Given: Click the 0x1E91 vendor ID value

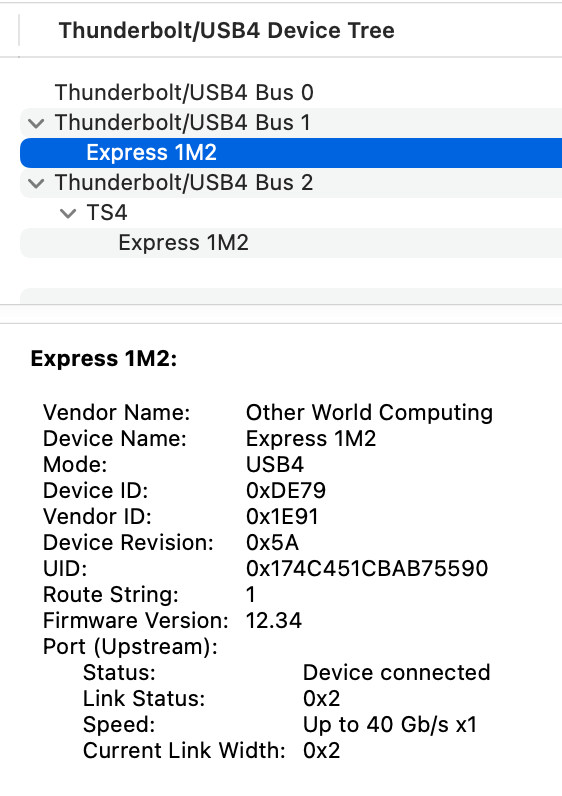Looking at the screenshot, I should [282, 517].
